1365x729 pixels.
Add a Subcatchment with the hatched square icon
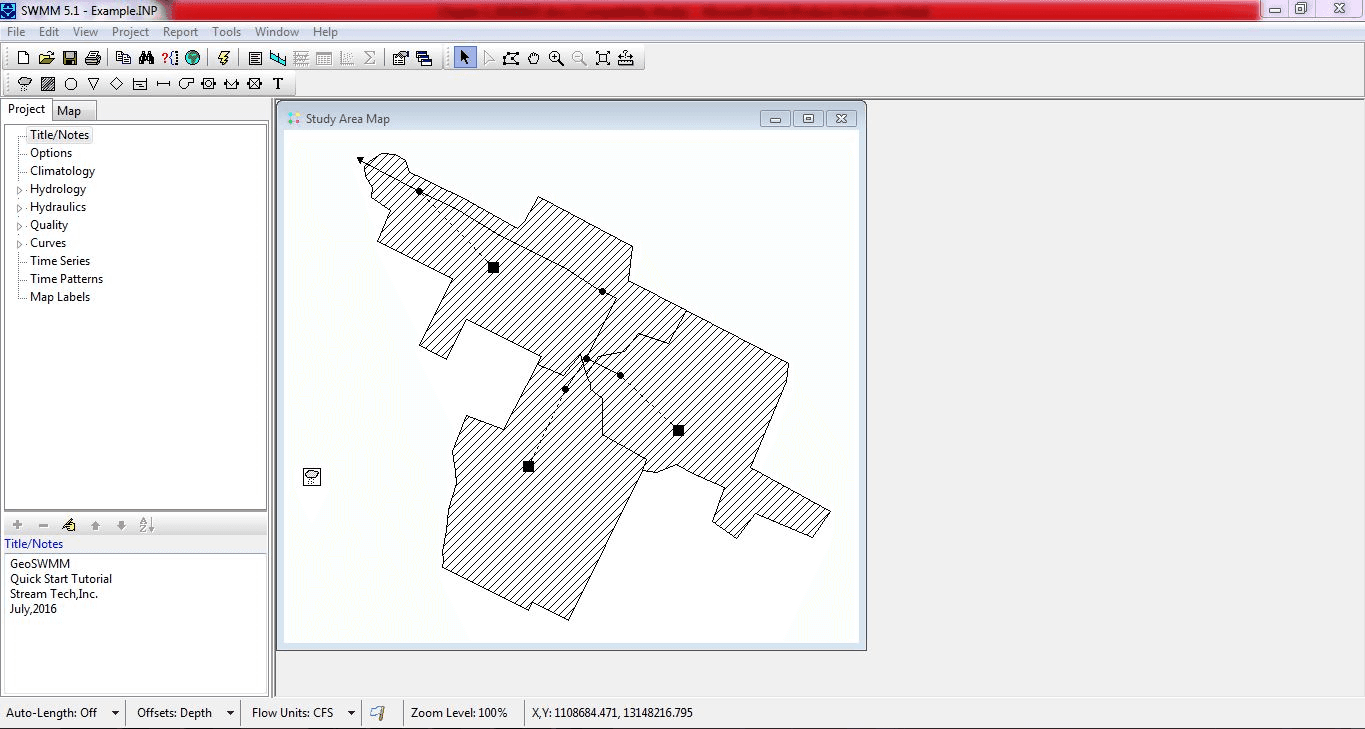(47, 83)
